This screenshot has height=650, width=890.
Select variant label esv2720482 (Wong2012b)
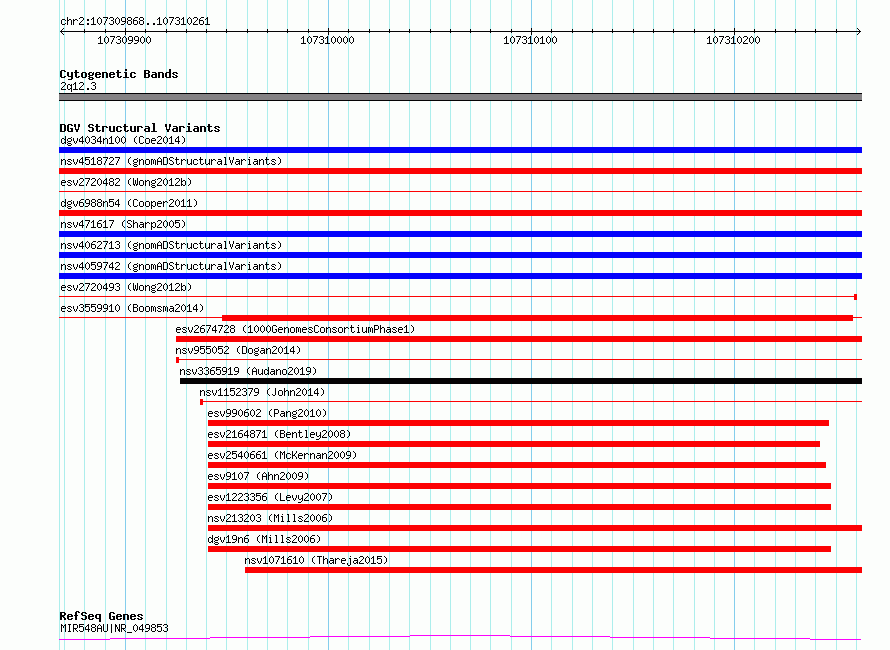tap(126, 182)
